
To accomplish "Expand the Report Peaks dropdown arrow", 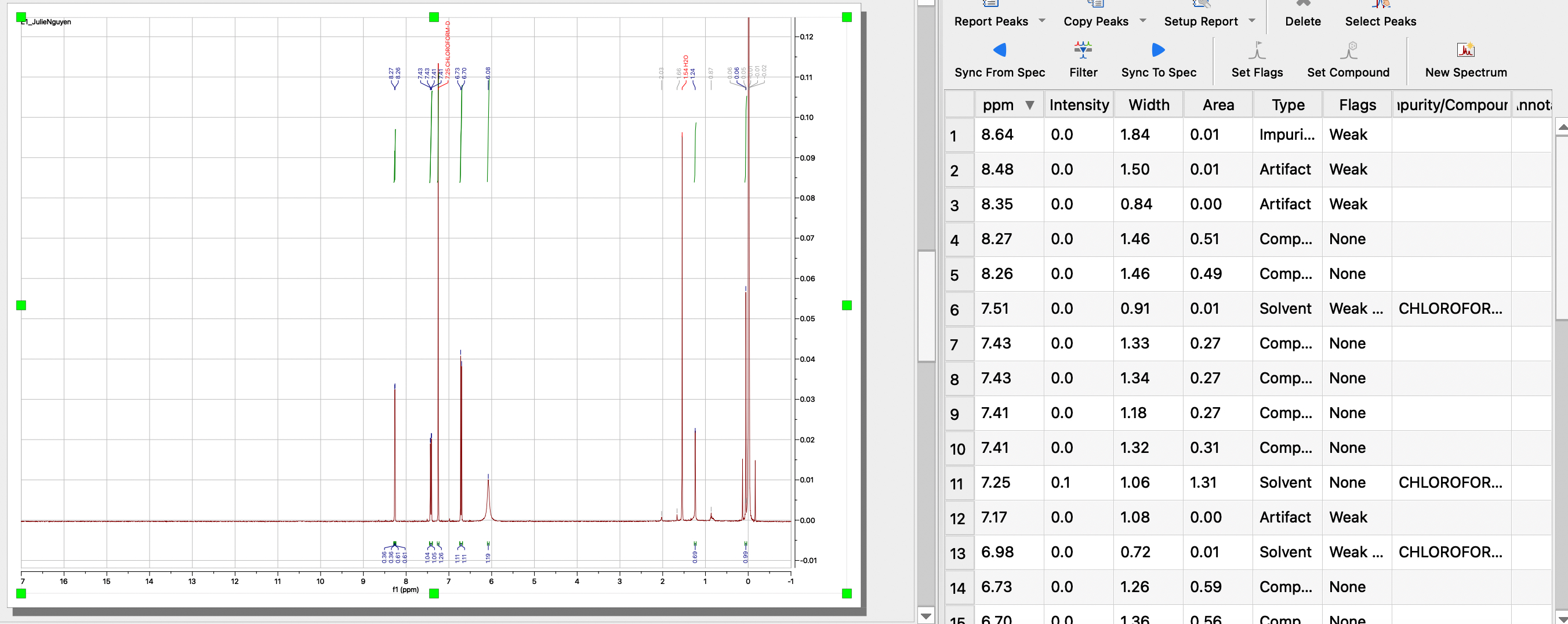I will point(1043,21).
